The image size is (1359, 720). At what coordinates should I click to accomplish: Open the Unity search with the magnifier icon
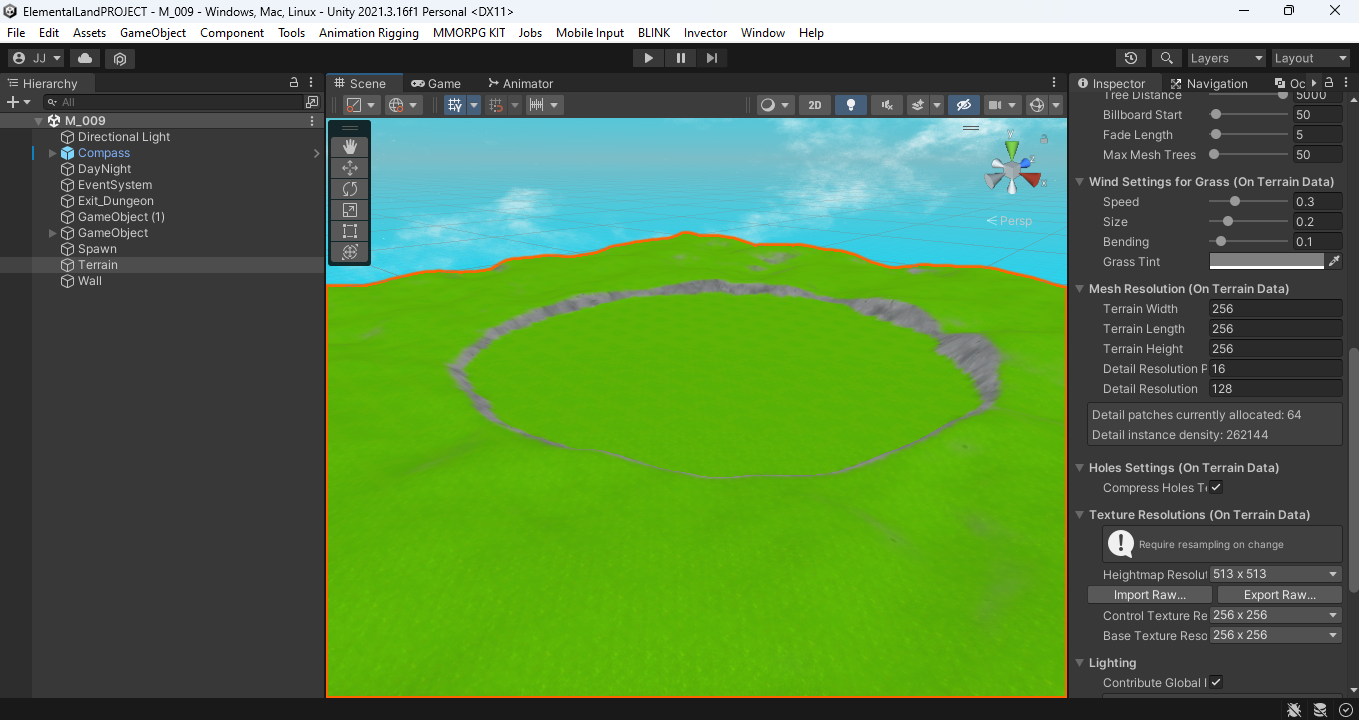point(1166,57)
